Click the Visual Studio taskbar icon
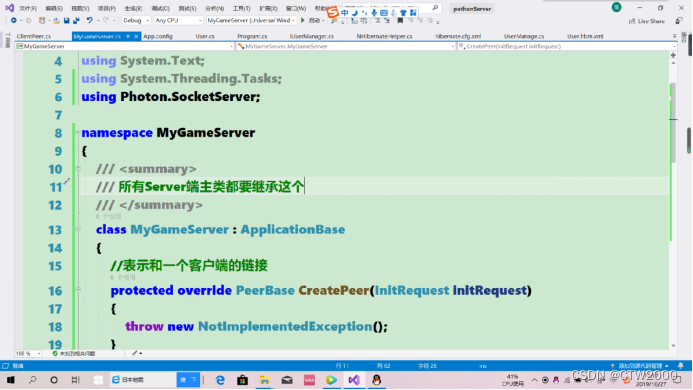 point(354,380)
